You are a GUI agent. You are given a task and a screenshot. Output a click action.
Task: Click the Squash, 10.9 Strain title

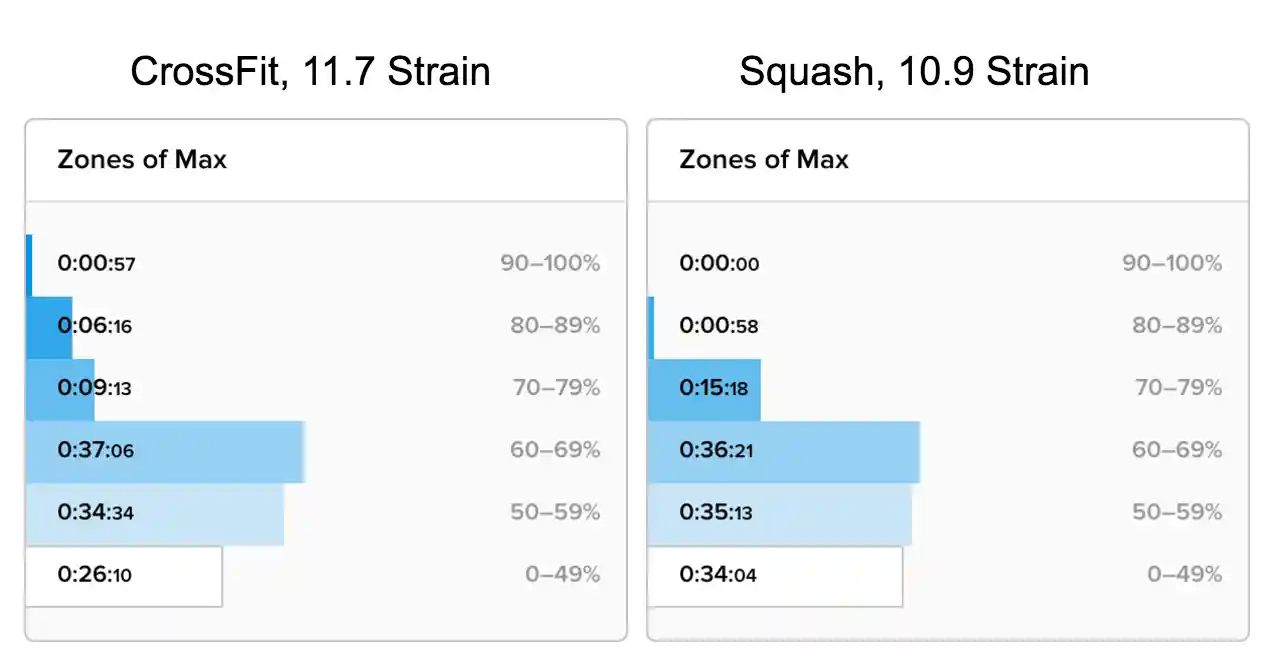pyautogui.click(x=914, y=72)
